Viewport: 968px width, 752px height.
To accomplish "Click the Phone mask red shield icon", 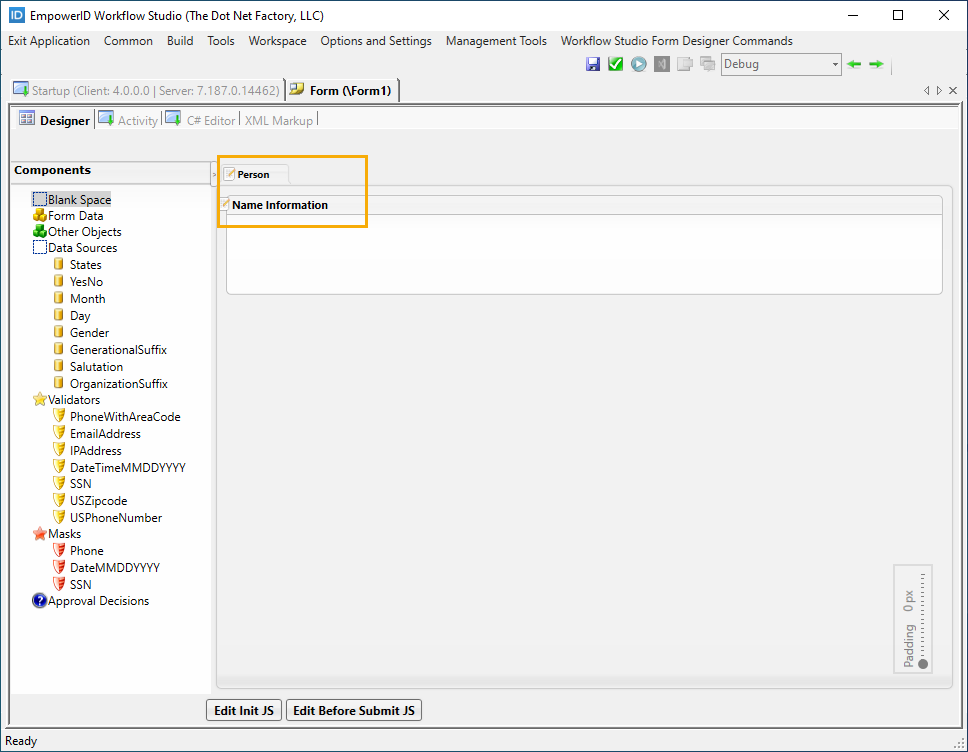I will click(x=59, y=551).
